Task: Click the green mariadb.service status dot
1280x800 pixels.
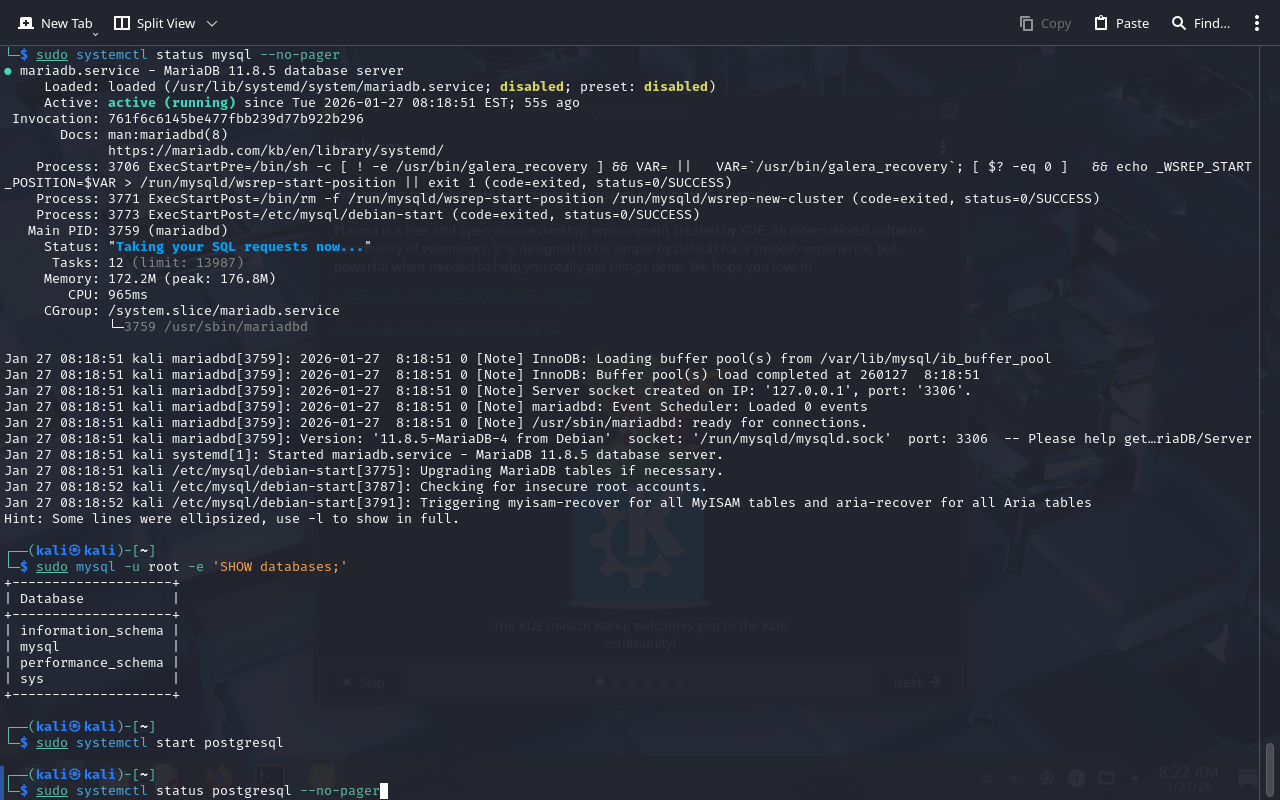Action: pos(8,71)
